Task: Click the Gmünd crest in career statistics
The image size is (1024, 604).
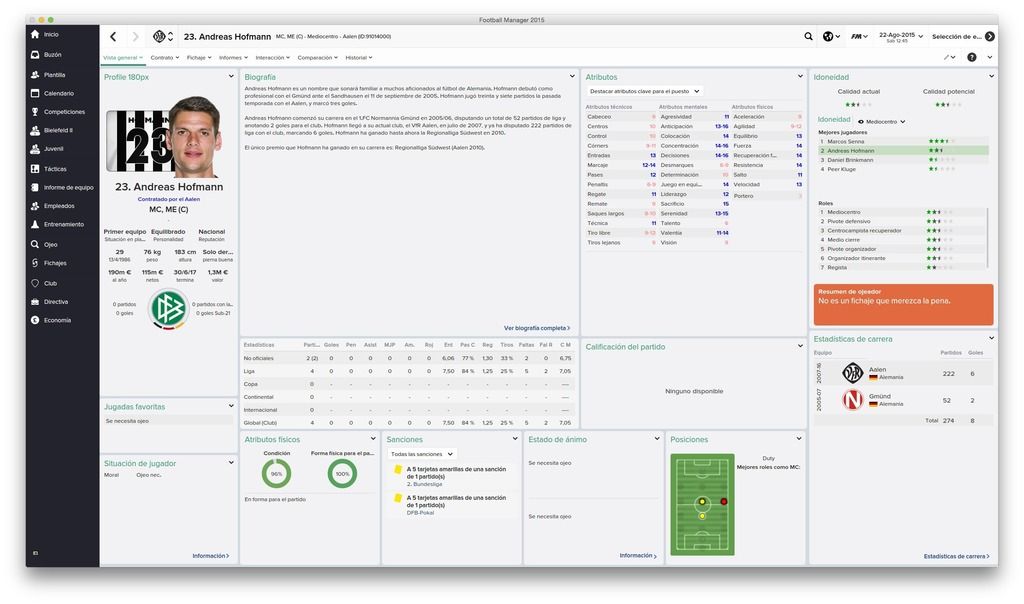Action: (x=852, y=399)
